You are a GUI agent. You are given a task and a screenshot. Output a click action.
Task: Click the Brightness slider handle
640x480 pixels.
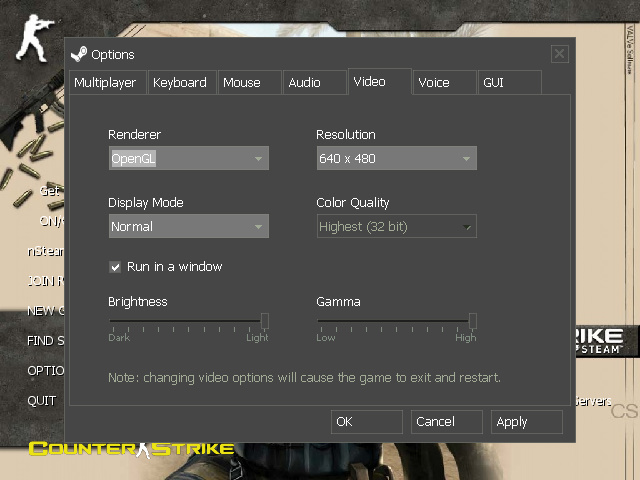pos(265,320)
